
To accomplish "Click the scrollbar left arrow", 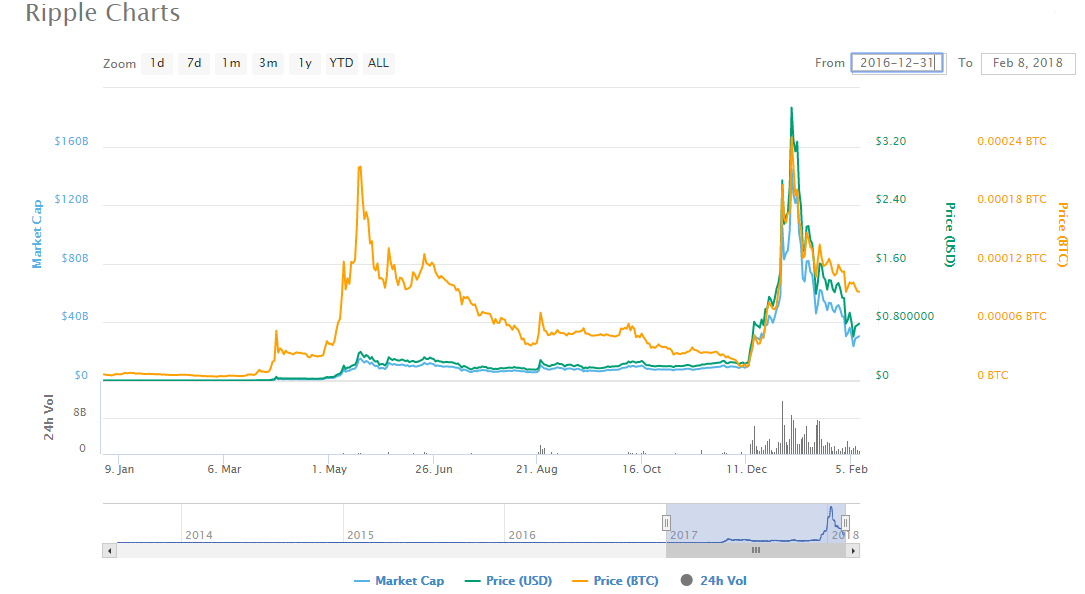I will (x=109, y=550).
